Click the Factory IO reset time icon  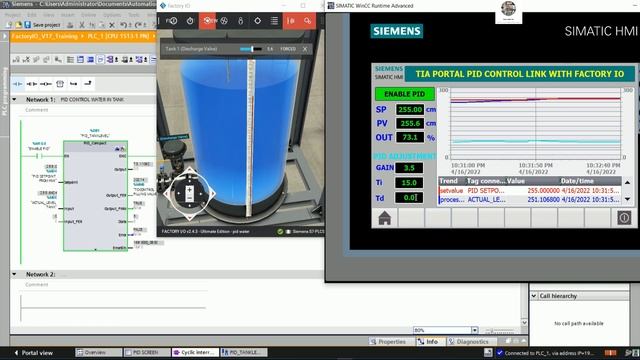click(x=172, y=20)
